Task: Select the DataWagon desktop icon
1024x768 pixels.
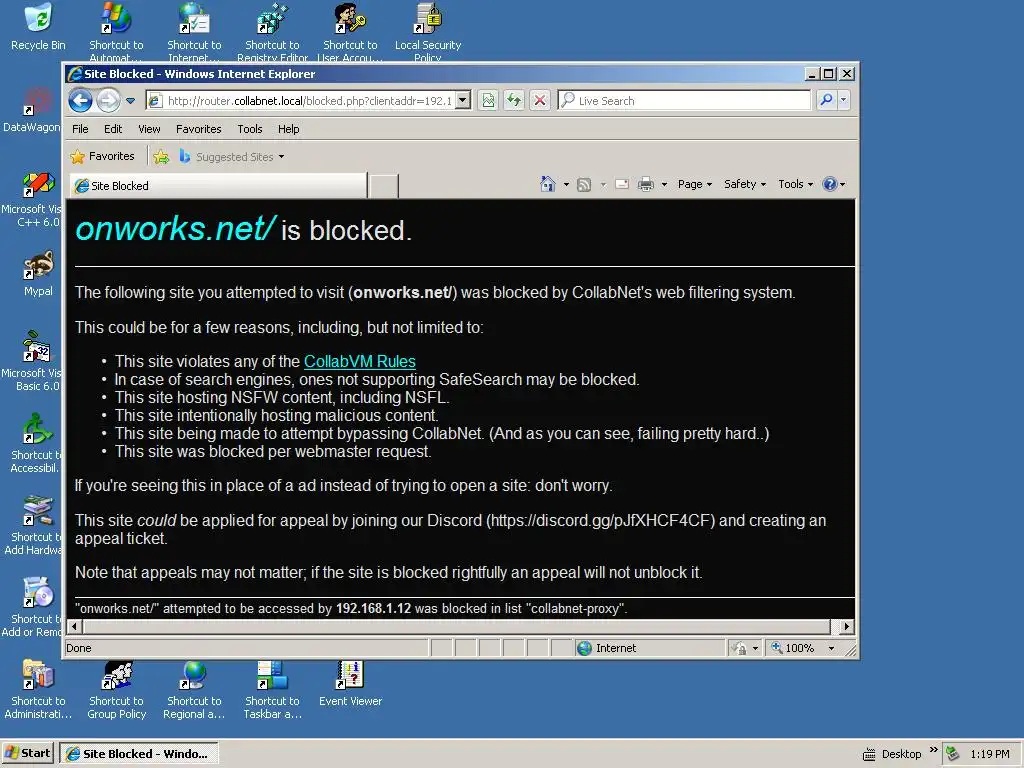Action: (31, 110)
